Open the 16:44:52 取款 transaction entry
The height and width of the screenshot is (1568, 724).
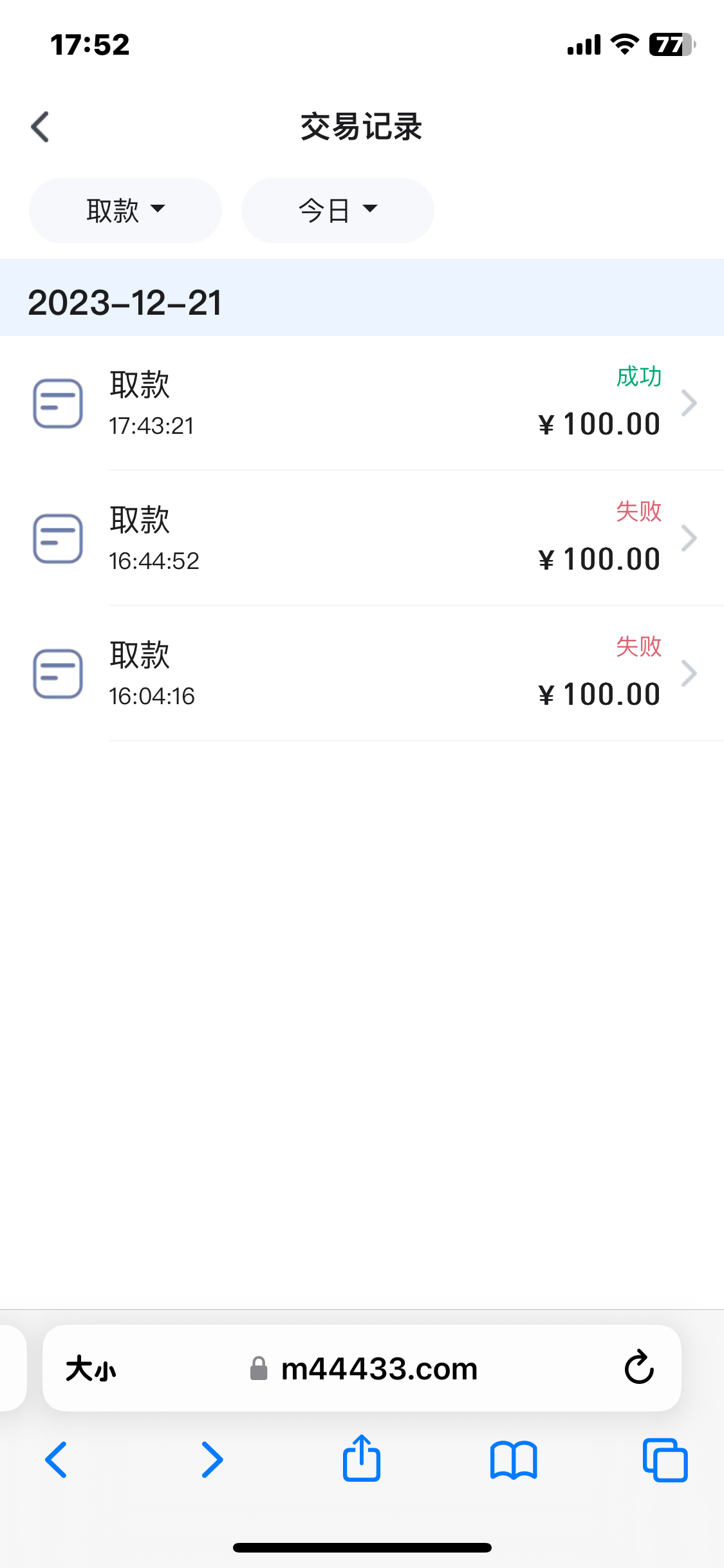[x=360, y=539]
